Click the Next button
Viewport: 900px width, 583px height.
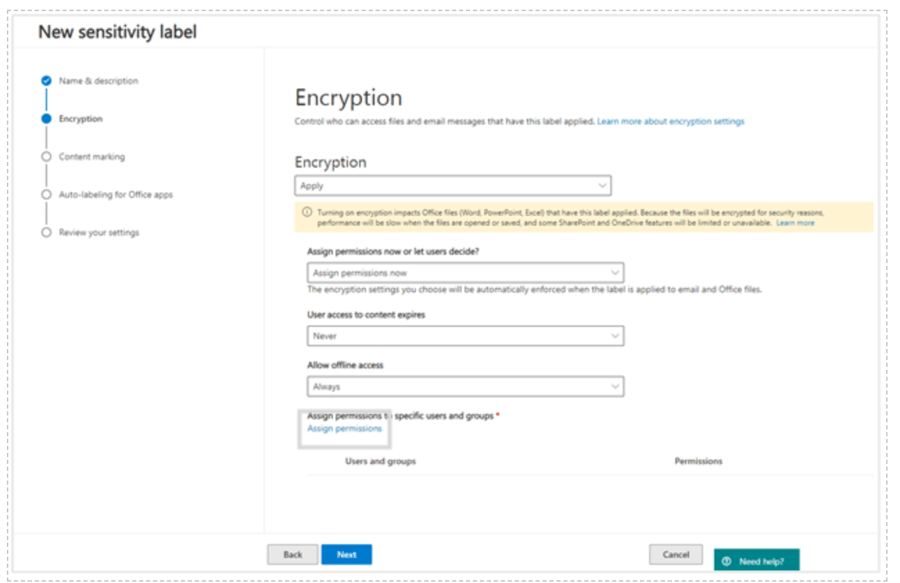pyautogui.click(x=347, y=554)
